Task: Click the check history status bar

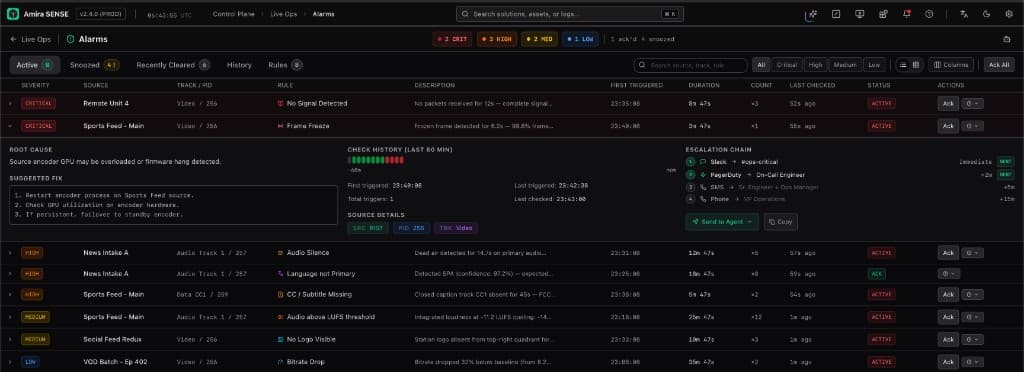Action: pos(376,160)
